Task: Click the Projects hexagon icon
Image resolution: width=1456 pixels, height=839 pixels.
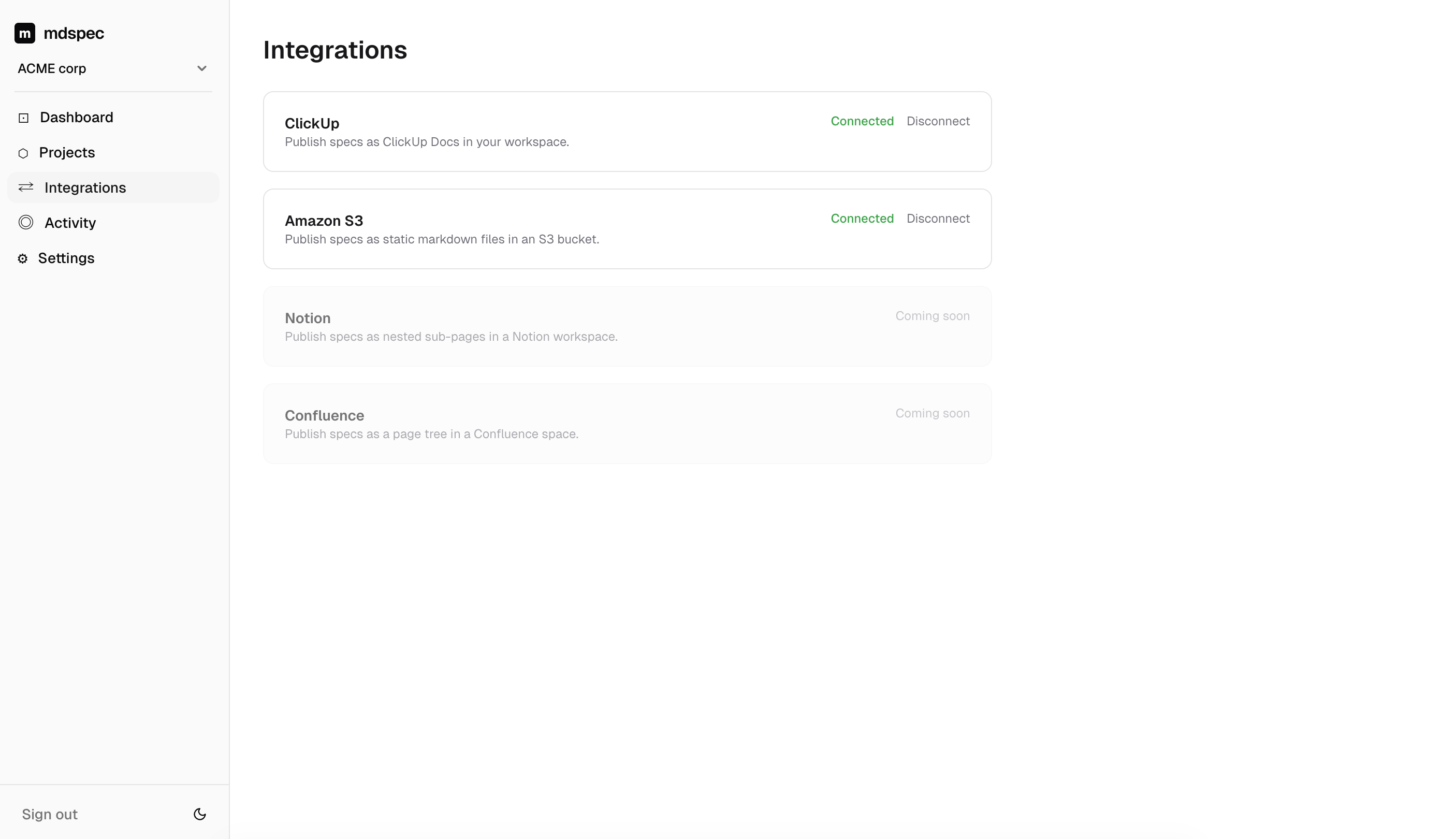Action: tap(23, 153)
